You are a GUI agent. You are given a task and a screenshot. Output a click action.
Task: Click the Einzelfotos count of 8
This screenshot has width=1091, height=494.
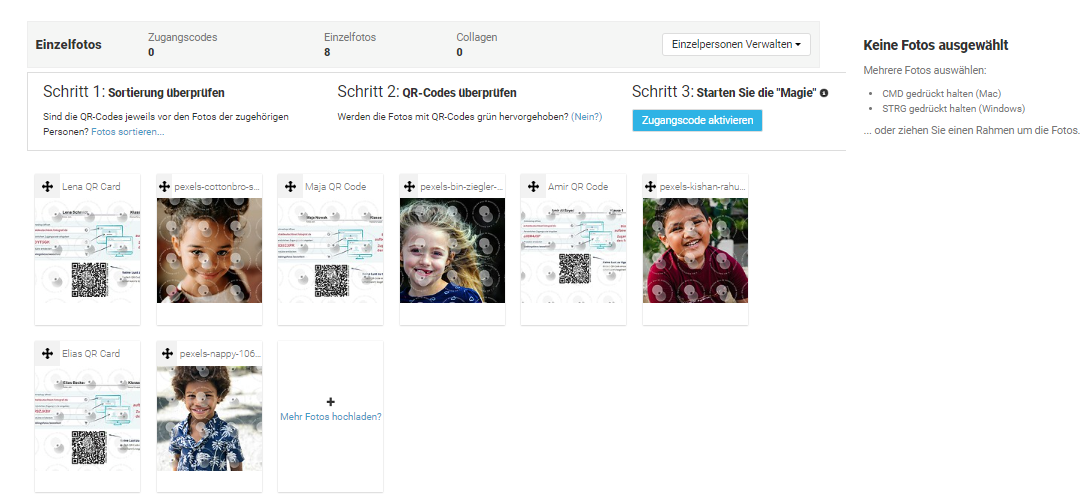[327, 52]
